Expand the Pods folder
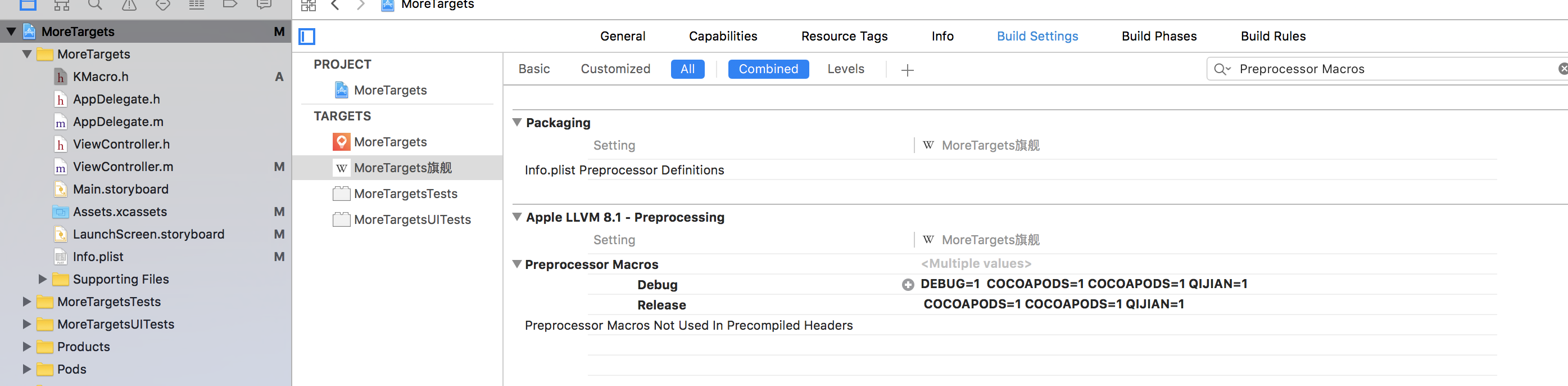 click(27, 370)
